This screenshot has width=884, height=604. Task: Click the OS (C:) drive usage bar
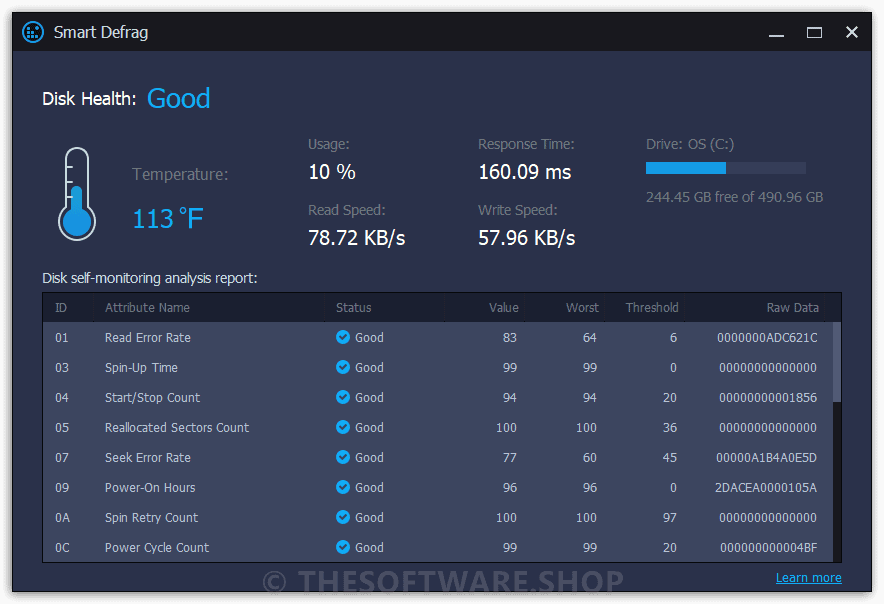tap(726, 168)
